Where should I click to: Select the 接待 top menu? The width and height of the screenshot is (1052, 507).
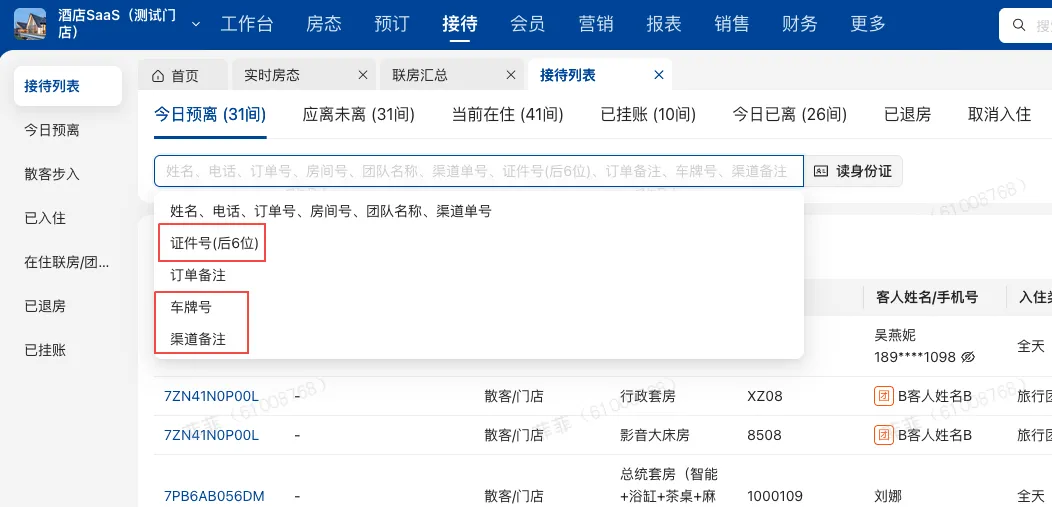(460, 24)
